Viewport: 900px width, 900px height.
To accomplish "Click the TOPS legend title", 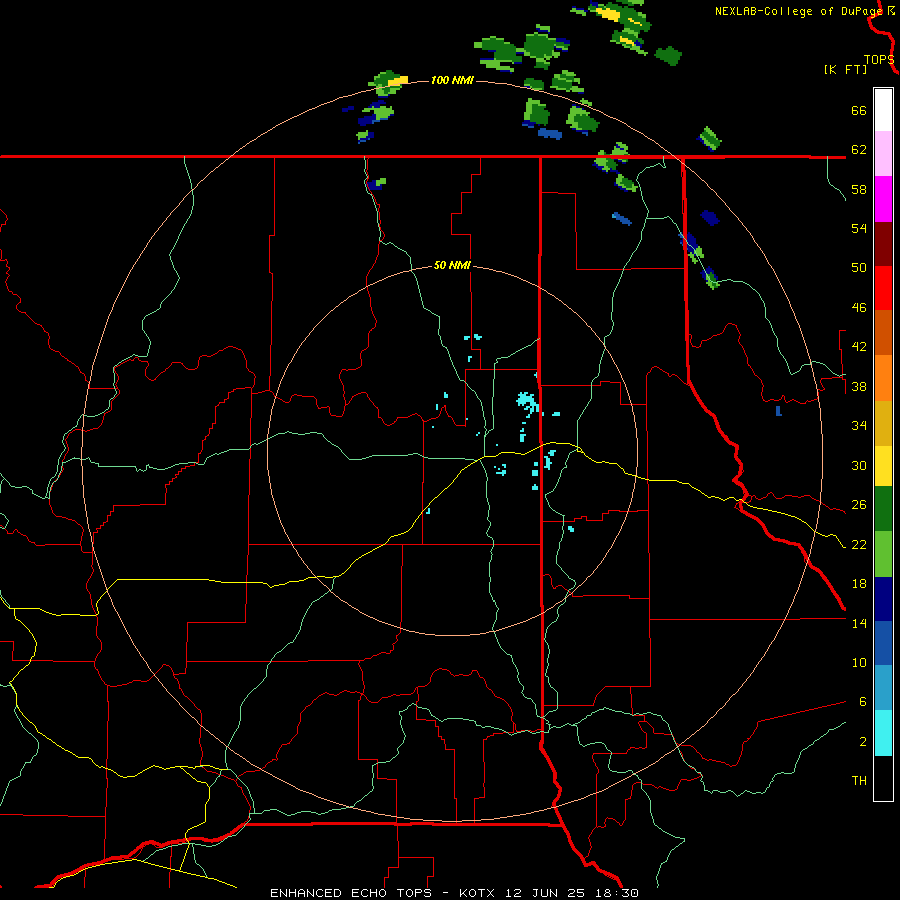I will 879,59.
